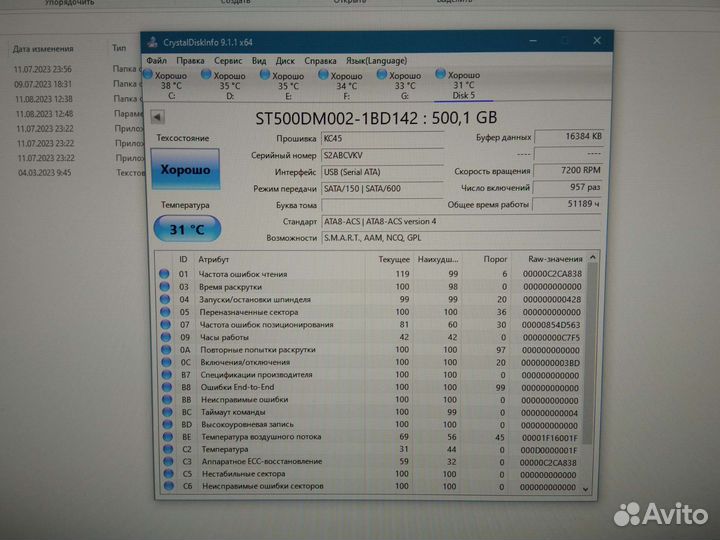Image resolution: width=720 pixels, height=540 pixels.
Task: Click status icon for attribute 03
Action: (164, 287)
